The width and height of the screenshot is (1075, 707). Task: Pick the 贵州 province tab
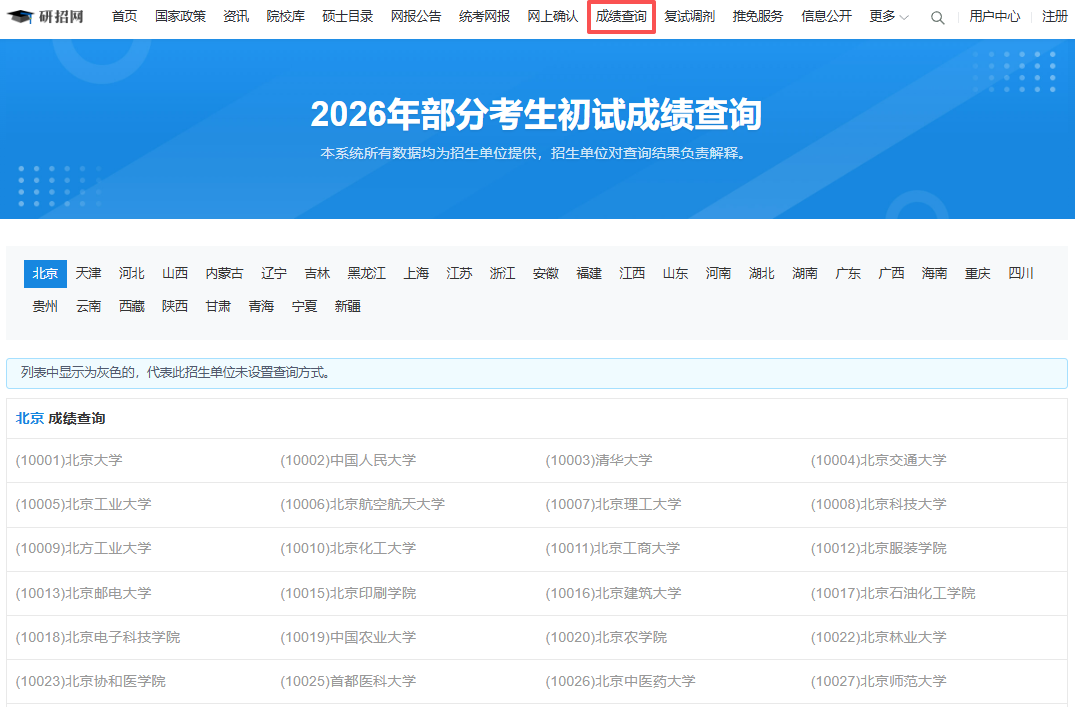[45, 307]
